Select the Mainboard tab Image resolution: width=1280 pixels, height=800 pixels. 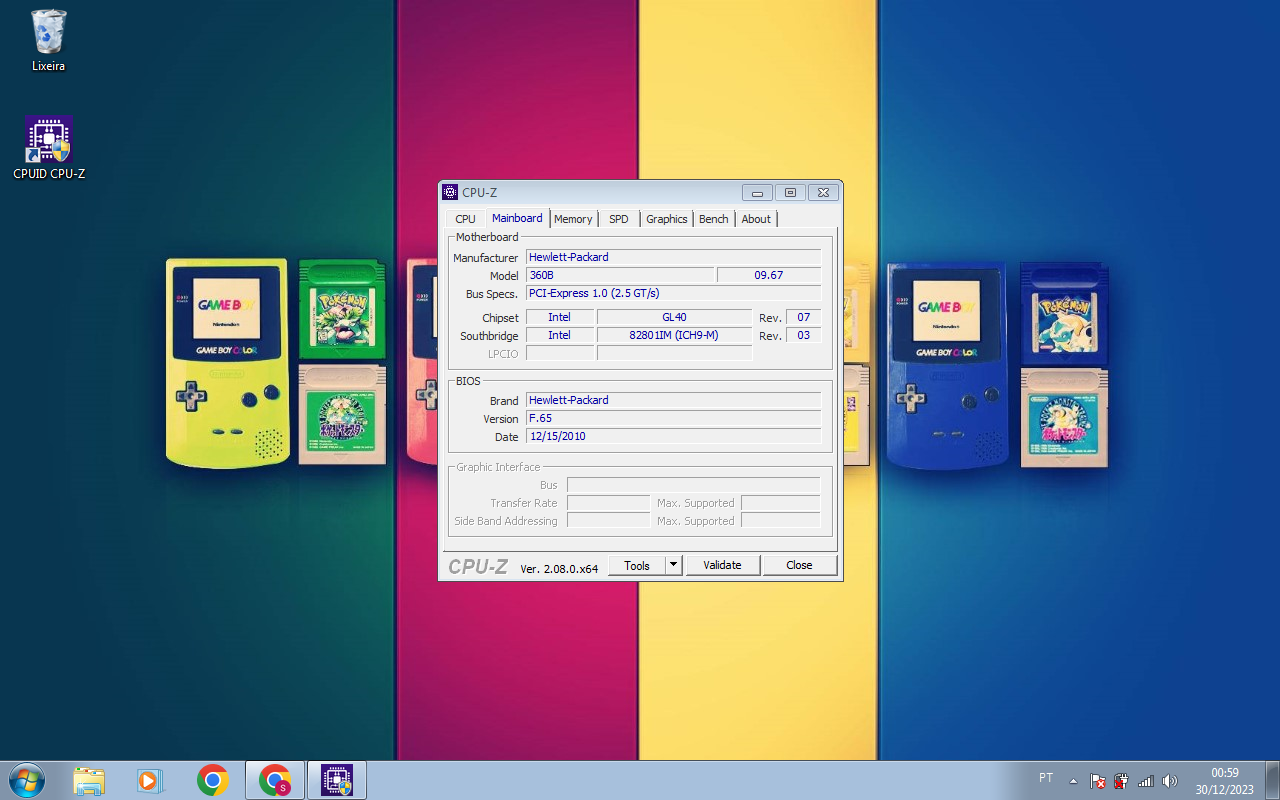click(x=517, y=218)
